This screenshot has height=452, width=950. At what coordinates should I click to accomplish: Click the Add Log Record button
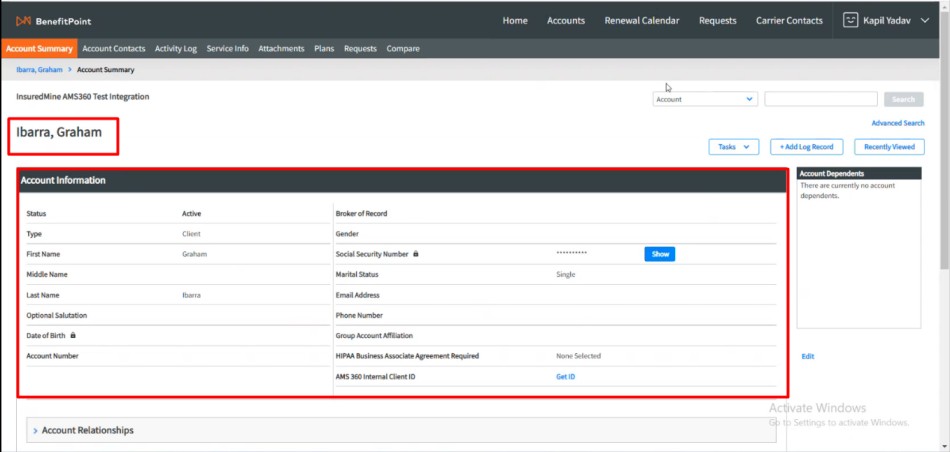pyautogui.click(x=806, y=147)
